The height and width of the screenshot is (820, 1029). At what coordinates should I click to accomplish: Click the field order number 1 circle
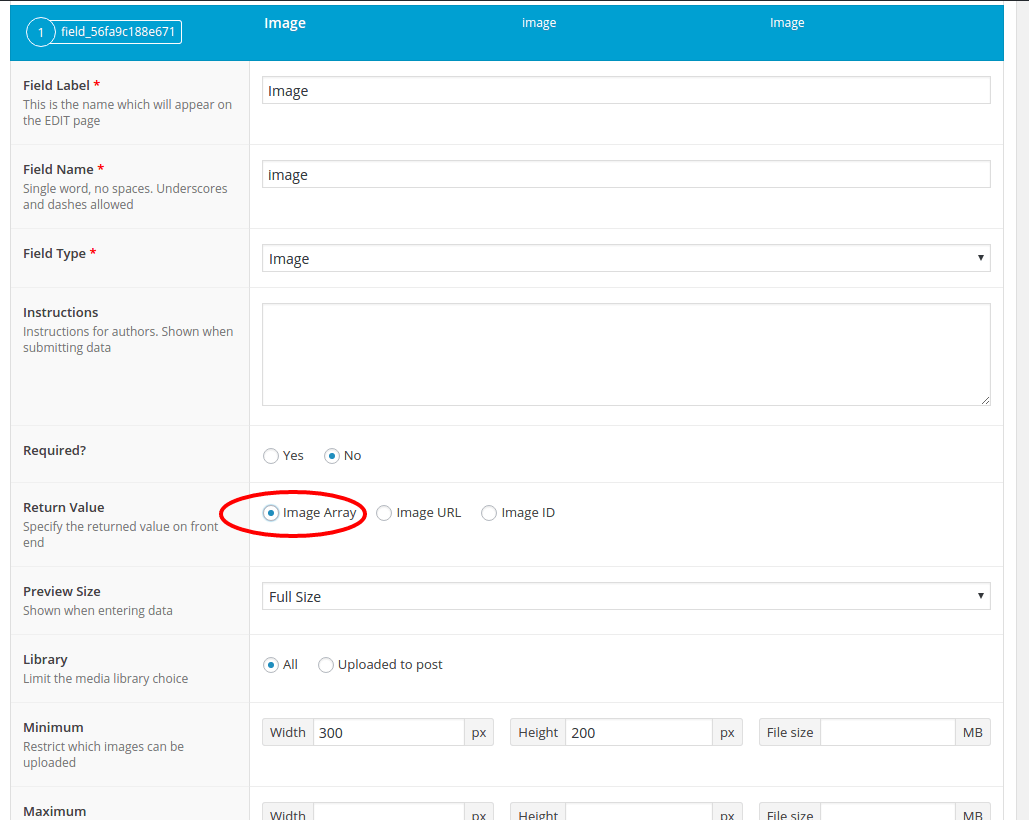point(40,31)
